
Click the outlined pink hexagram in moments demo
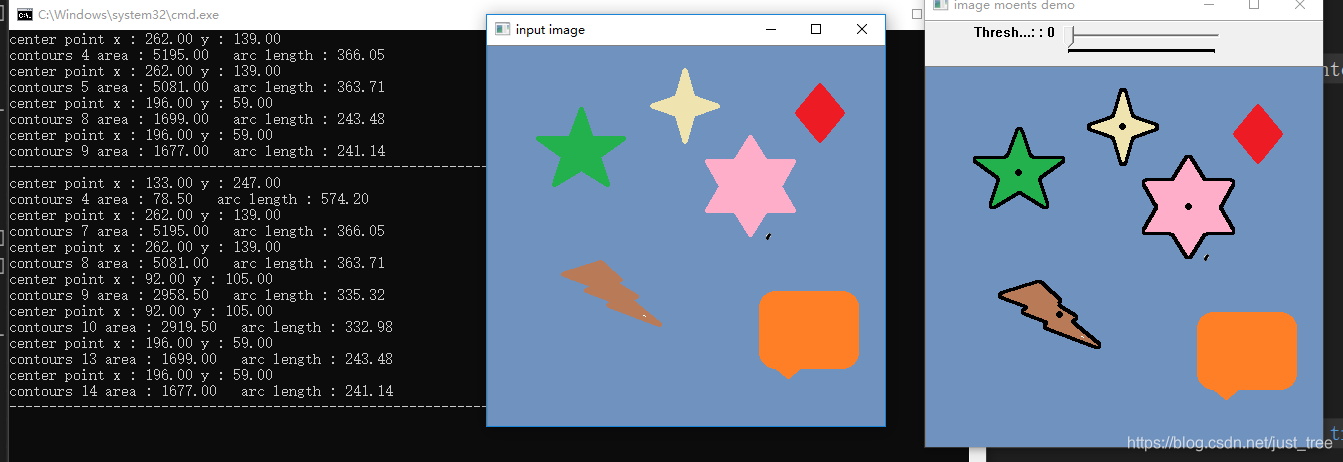(x=1189, y=206)
